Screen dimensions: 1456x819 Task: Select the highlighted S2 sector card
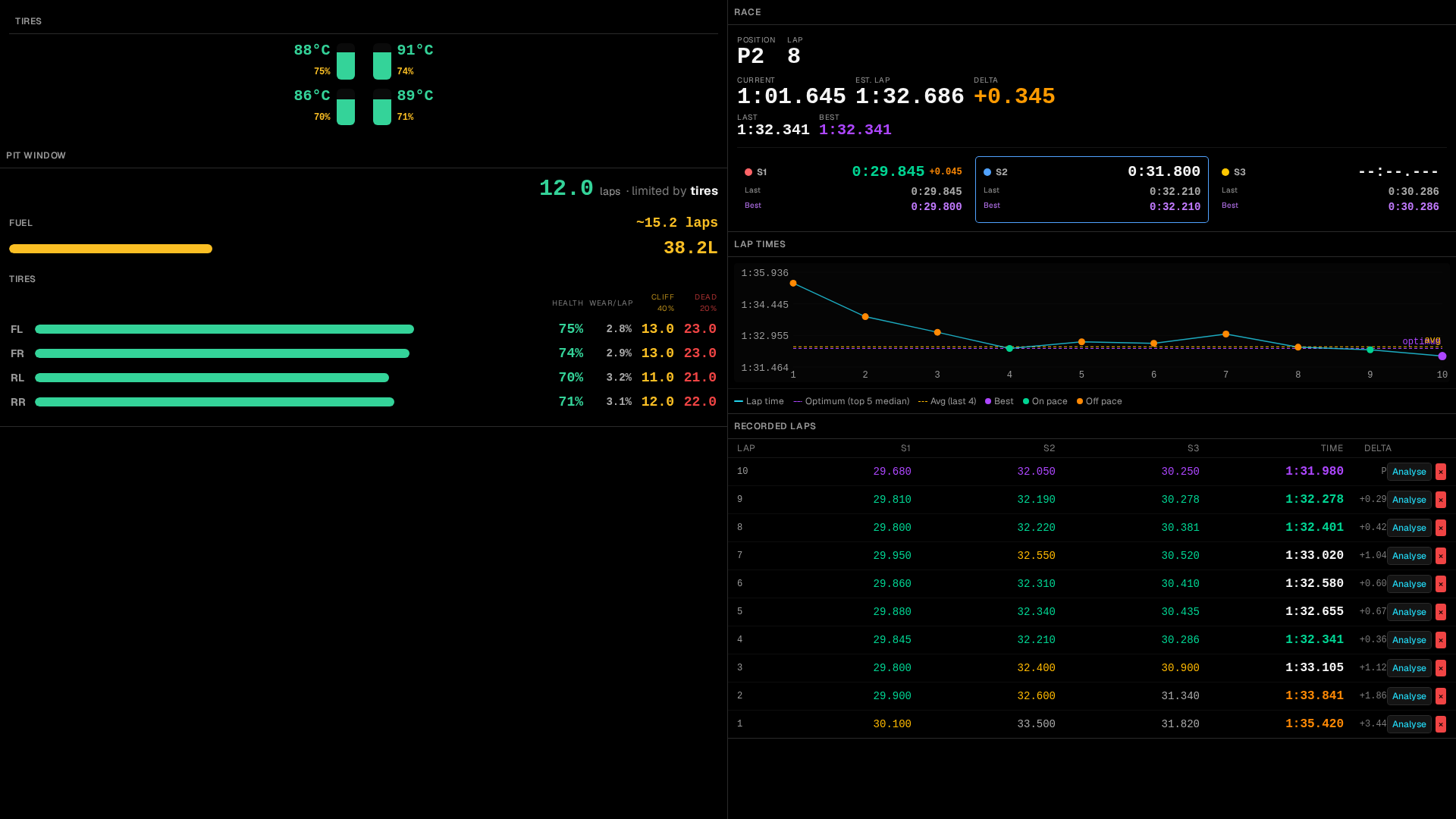(1092, 190)
